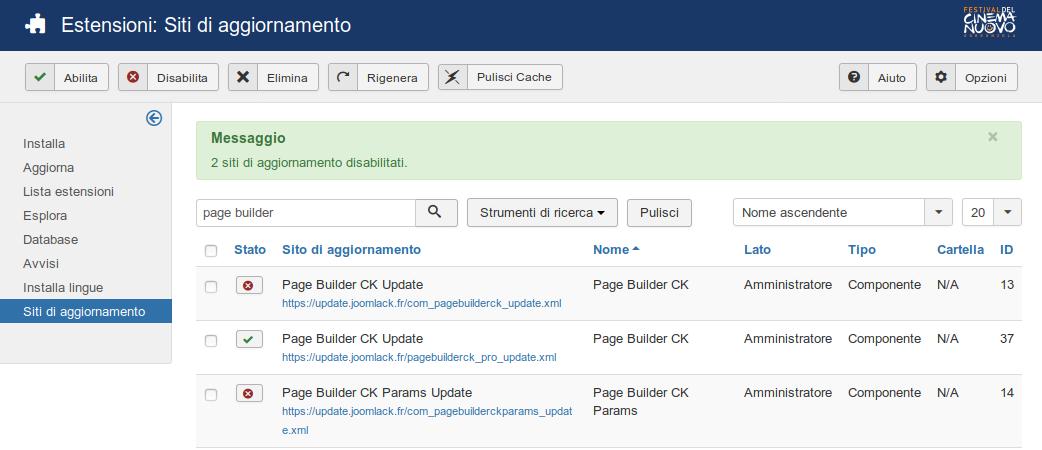Close the Messaggio alert
The image size is (1042, 450).
click(992, 137)
